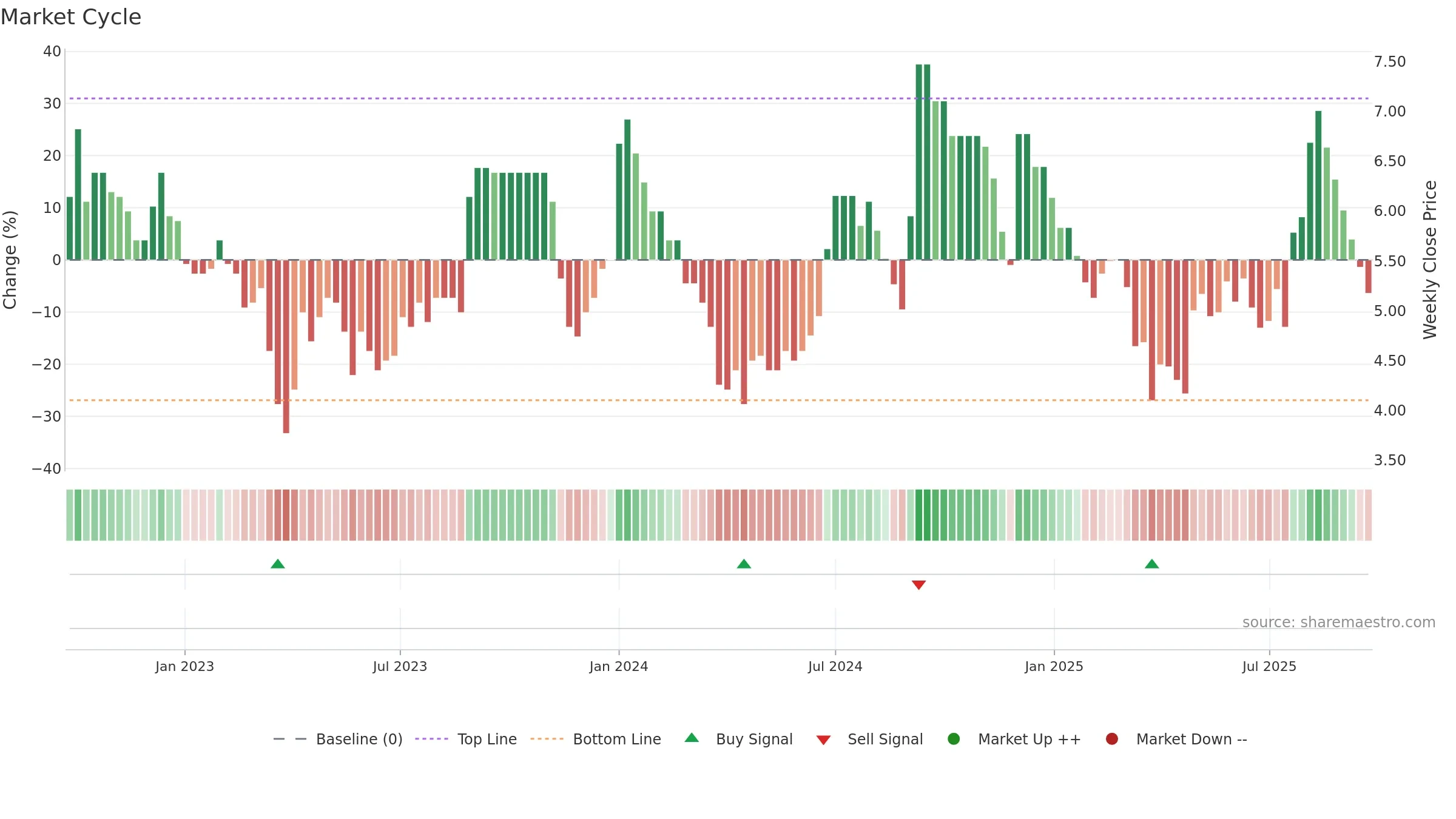The width and height of the screenshot is (1456, 819).
Task: Open the source: sharemaestro.com credit
Action: pyautogui.click(x=1339, y=622)
